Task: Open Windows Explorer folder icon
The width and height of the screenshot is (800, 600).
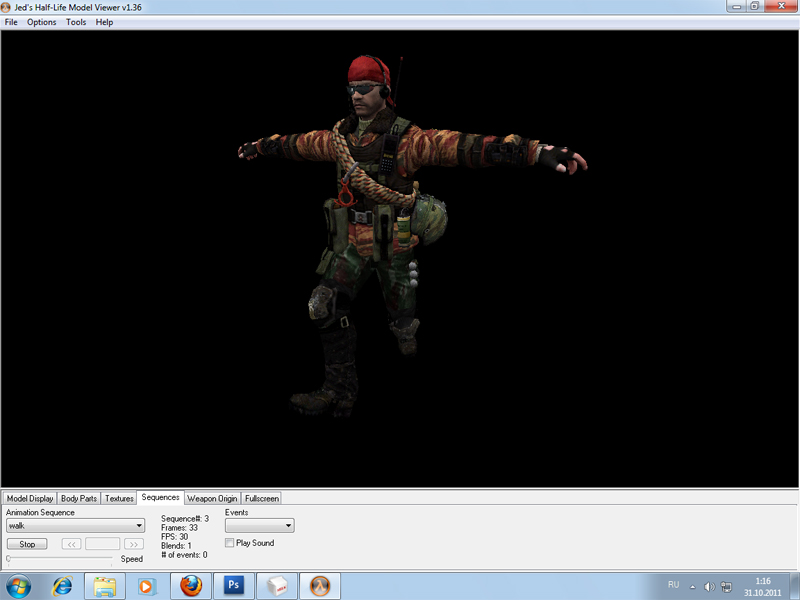Action: (x=105, y=585)
